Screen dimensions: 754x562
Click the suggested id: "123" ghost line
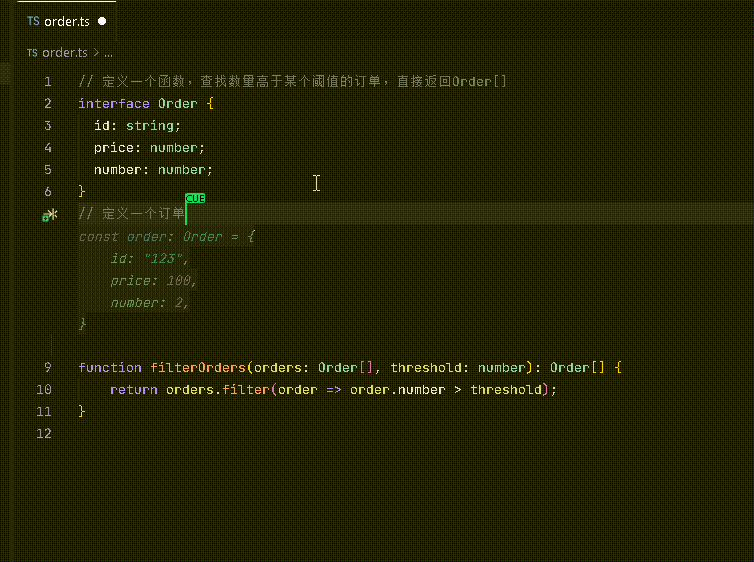pos(149,259)
